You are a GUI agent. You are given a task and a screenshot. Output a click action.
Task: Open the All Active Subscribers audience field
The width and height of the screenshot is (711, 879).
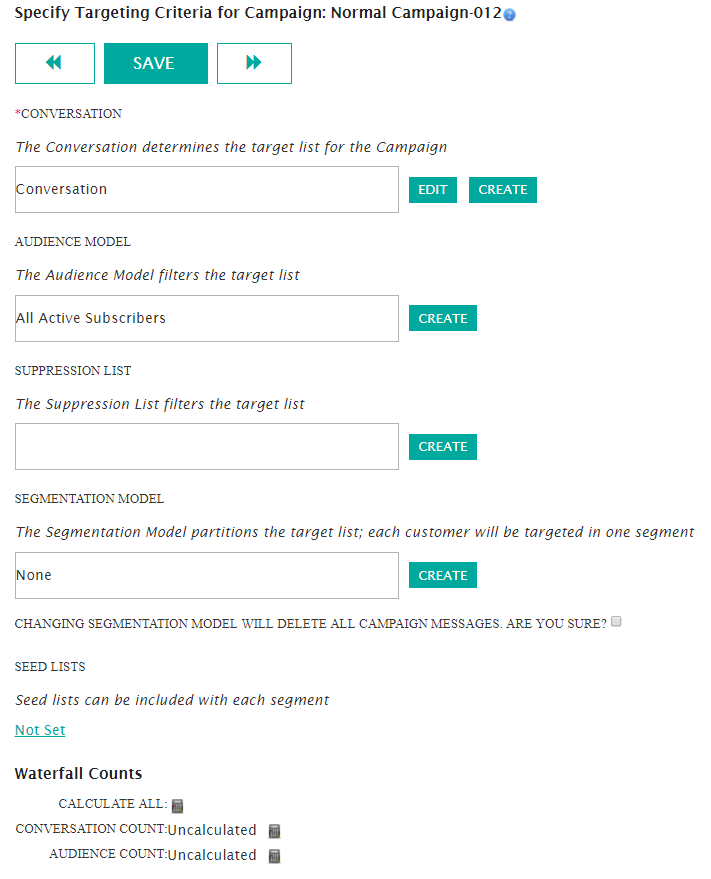coord(207,318)
